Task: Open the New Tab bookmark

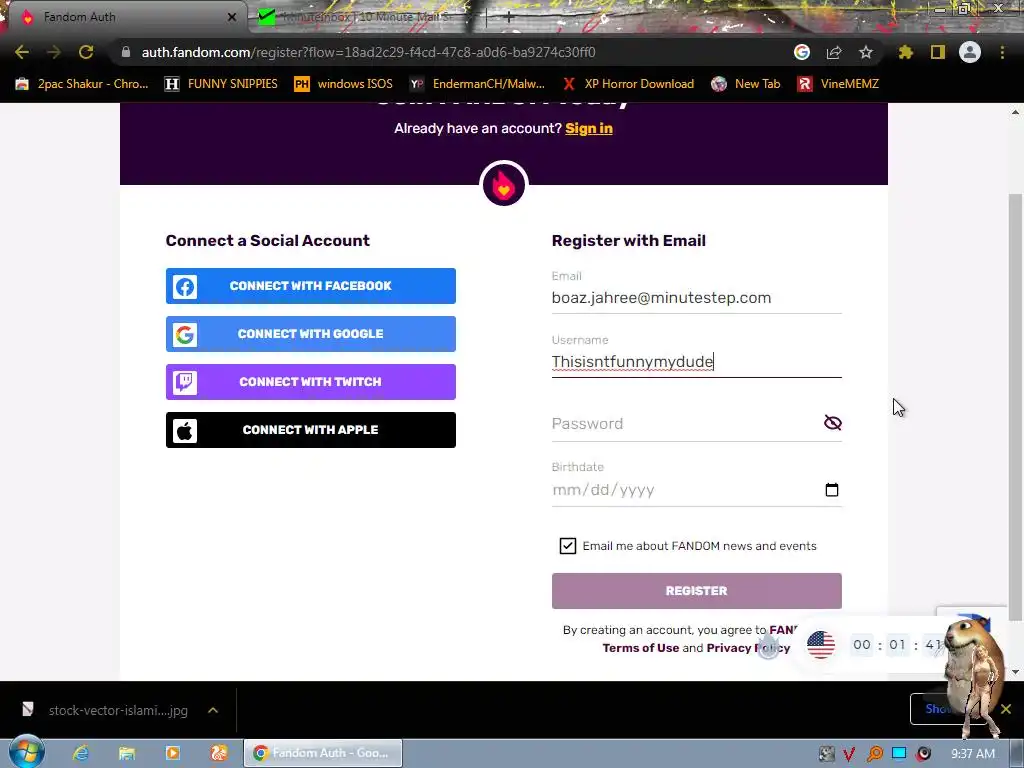Action: tap(746, 84)
